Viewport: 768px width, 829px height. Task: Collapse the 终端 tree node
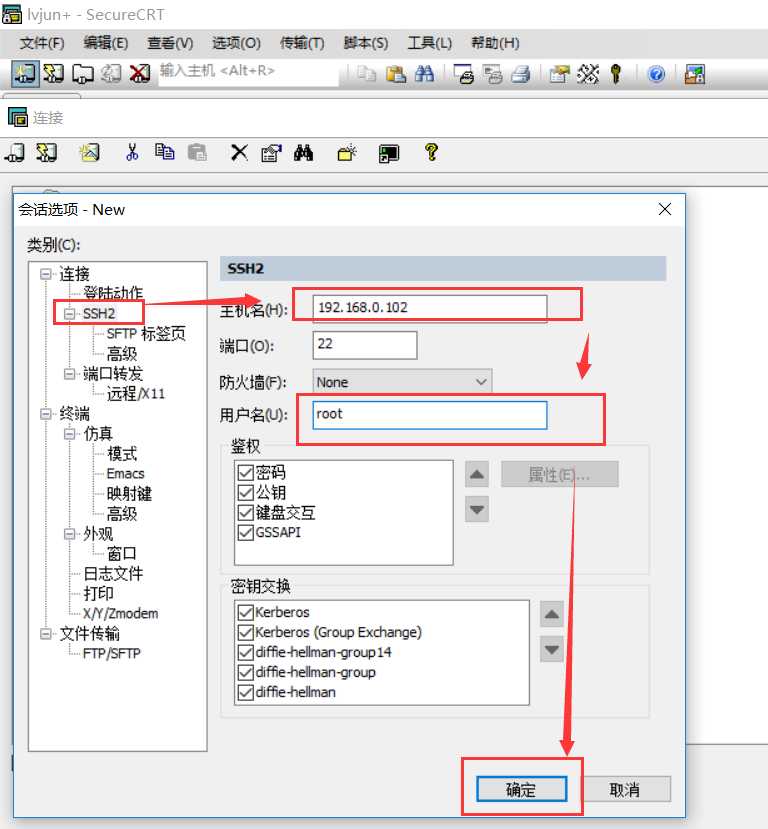(46, 413)
